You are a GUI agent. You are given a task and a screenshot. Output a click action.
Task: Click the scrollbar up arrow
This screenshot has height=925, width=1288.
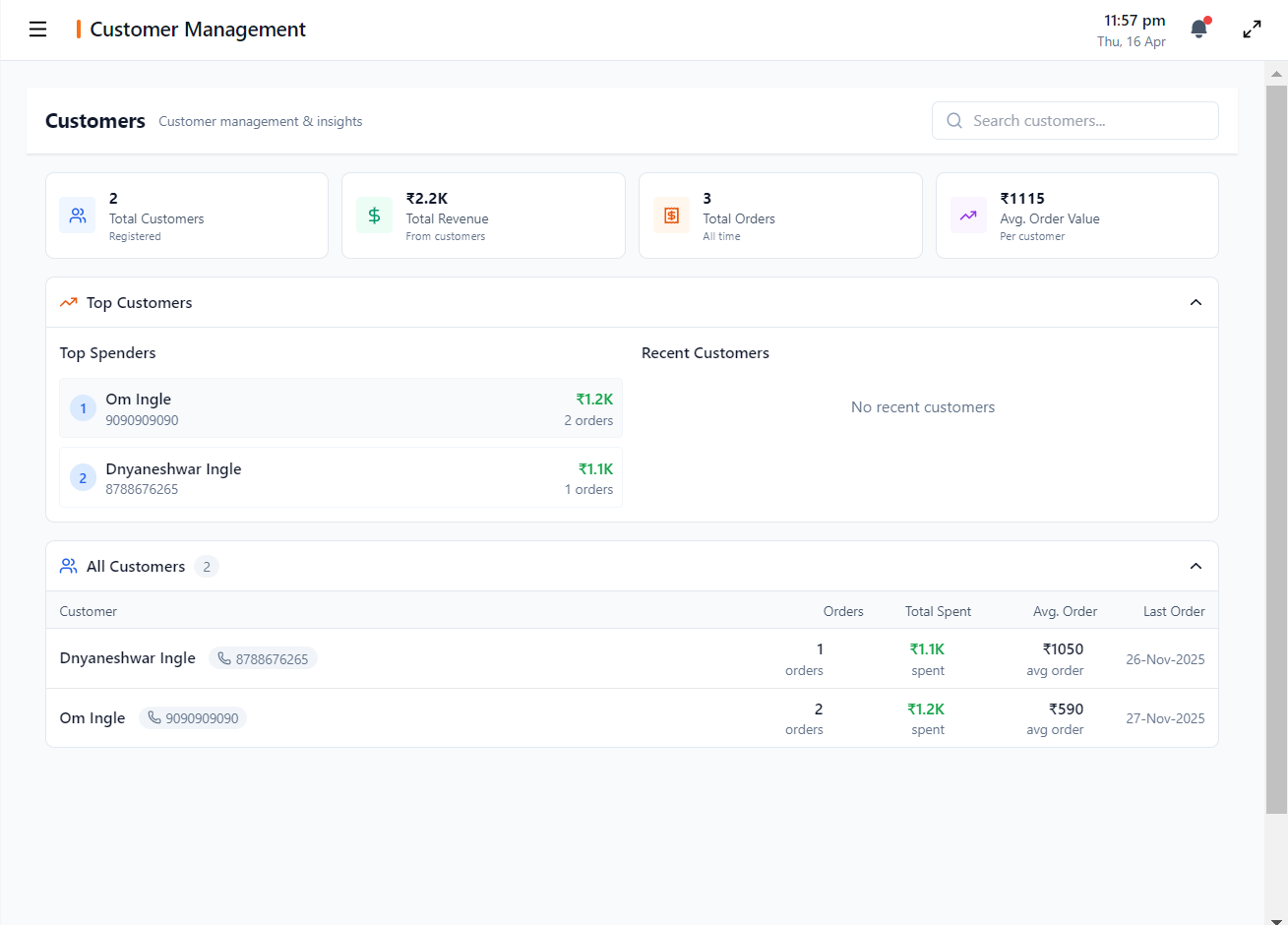click(1276, 74)
